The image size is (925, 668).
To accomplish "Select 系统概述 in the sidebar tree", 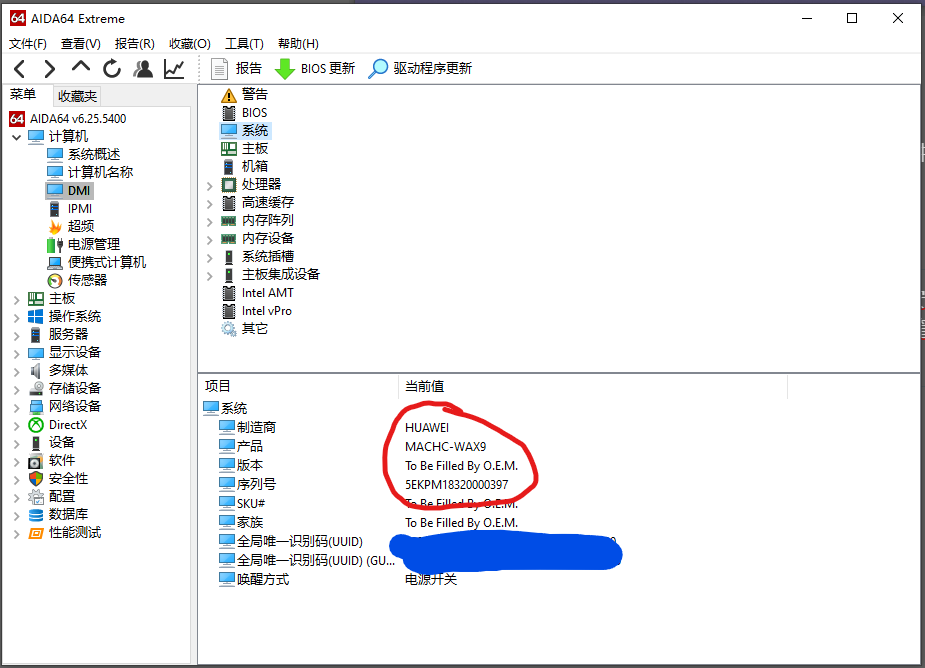I will coord(84,155).
